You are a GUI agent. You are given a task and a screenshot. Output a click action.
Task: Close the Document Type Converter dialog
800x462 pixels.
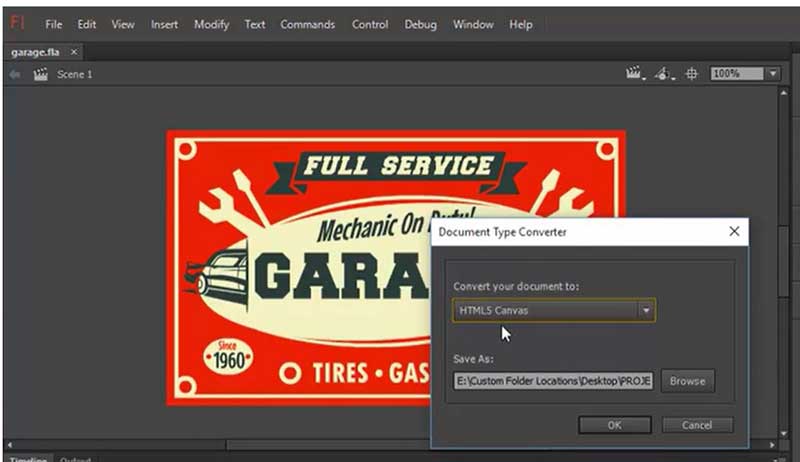(734, 232)
